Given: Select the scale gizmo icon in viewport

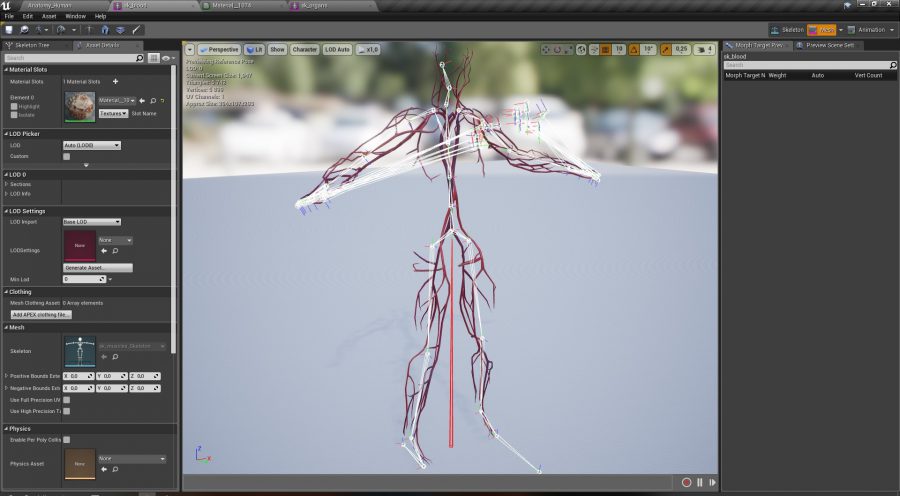Looking at the screenshot, I should (569, 50).
